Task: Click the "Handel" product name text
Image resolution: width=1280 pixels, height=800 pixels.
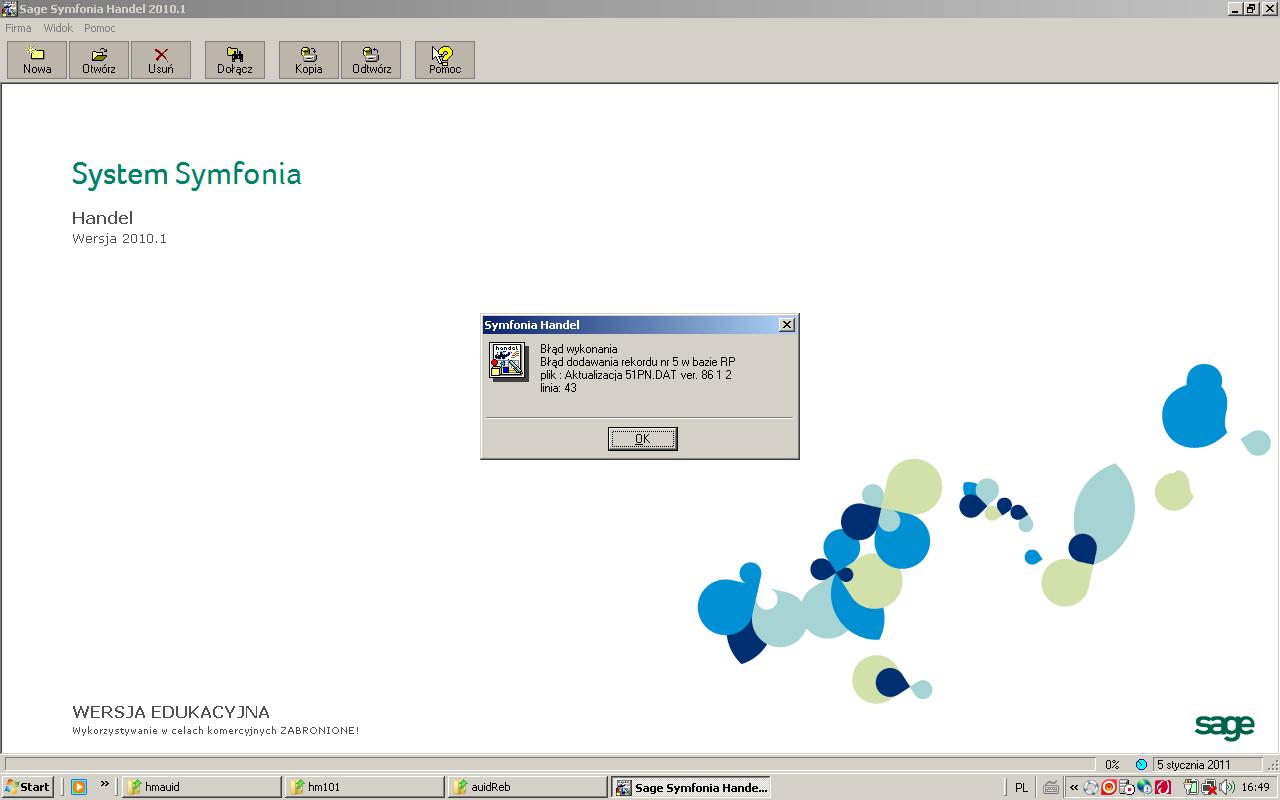Action: click(102, 217)
